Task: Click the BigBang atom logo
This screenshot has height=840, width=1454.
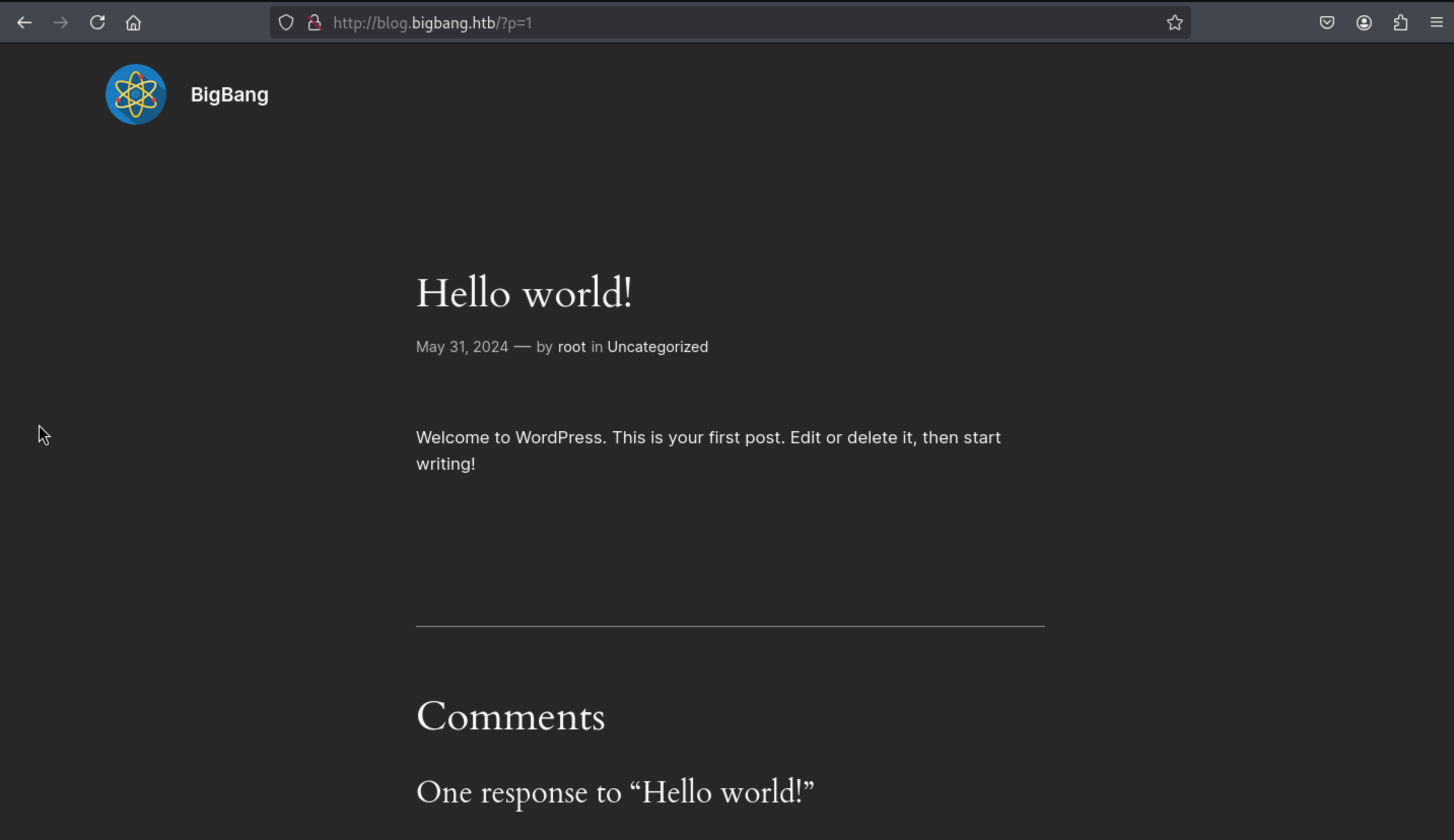Action: (135, 95)
